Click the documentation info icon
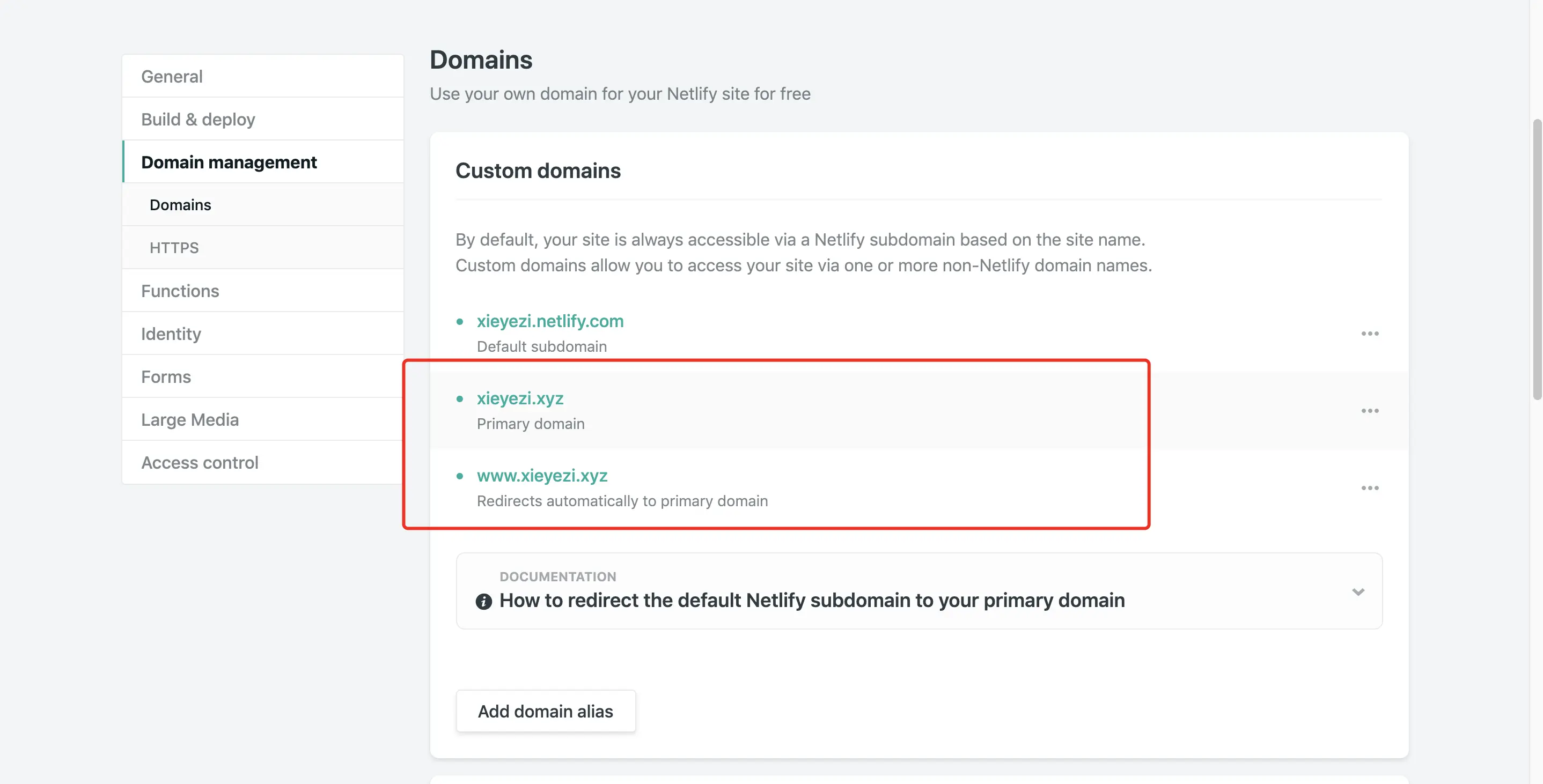This screenshot has width=1543, height=784. click(x=483, y=601)
